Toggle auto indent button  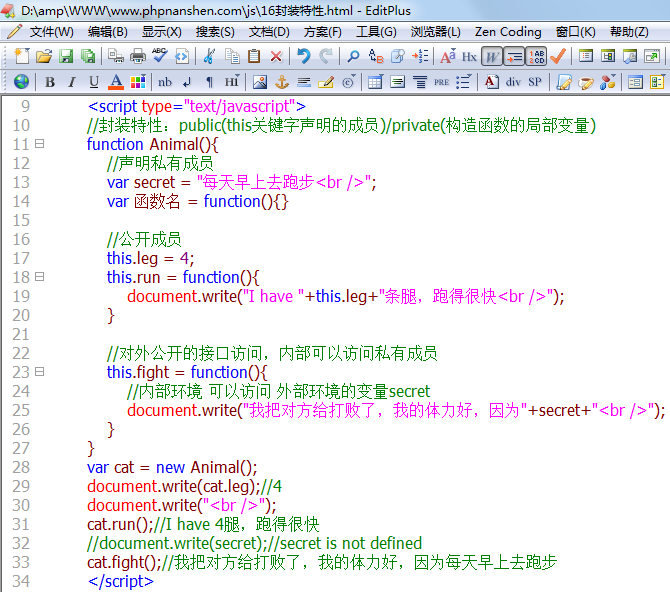click(514, 56)
